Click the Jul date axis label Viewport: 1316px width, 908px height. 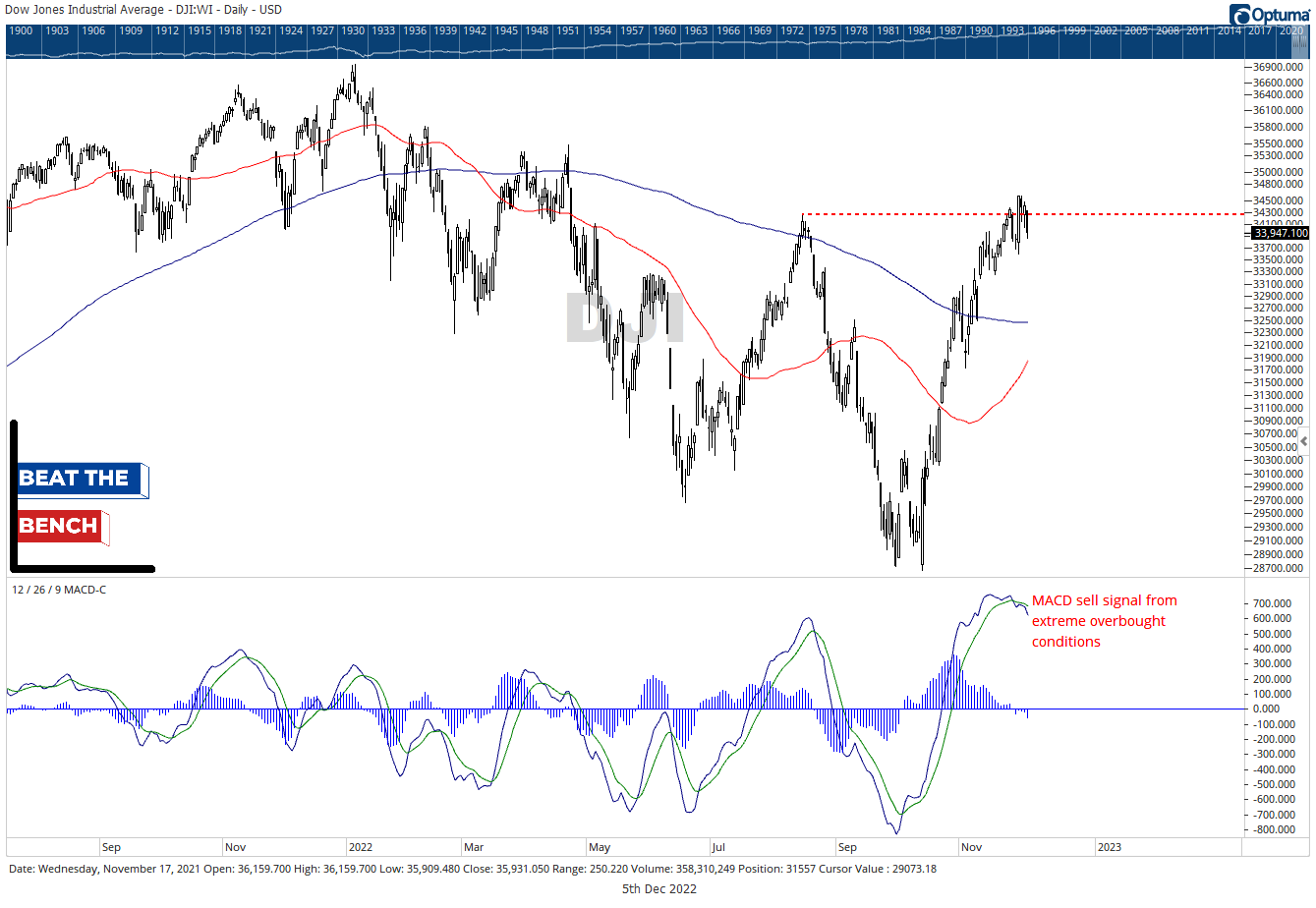point(720,847)
